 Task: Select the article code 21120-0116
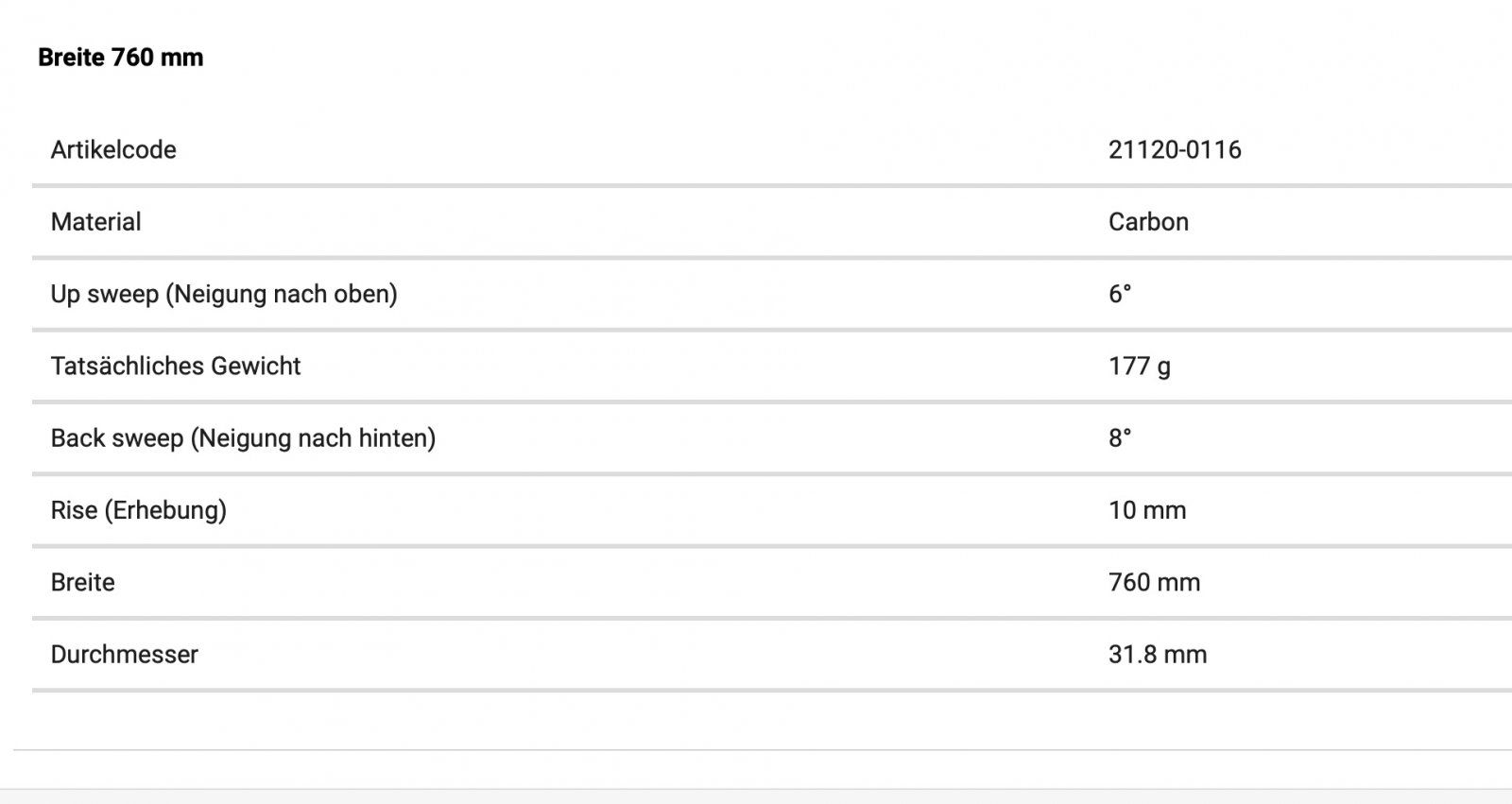click(1175, 149)
